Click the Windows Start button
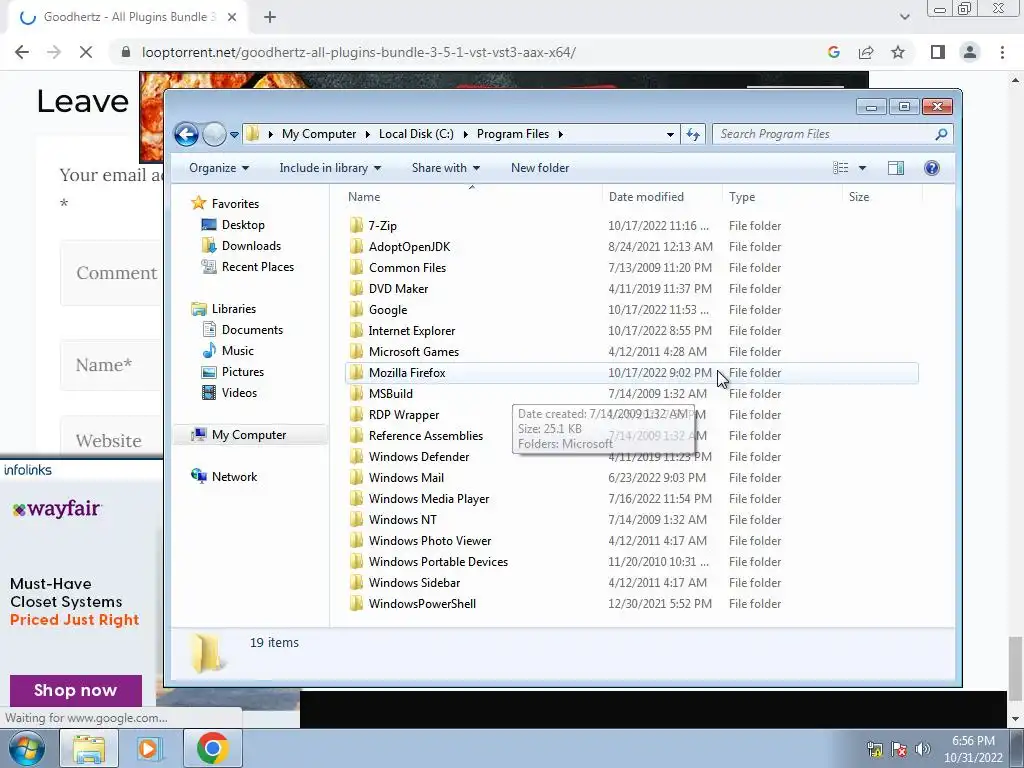Screen dimensions: 1024x768 (27, 748)
